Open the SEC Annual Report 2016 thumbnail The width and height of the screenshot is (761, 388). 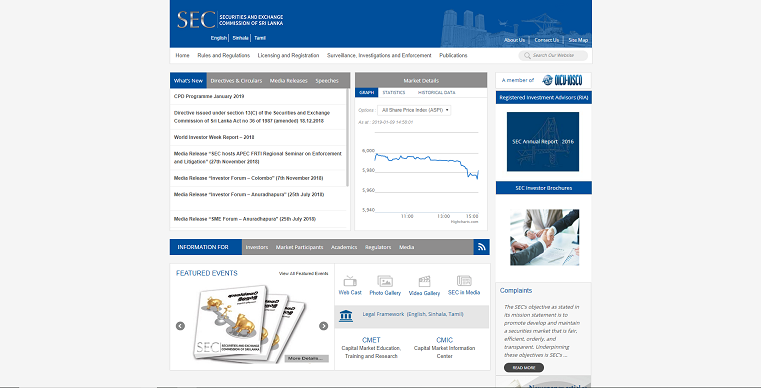543,142
